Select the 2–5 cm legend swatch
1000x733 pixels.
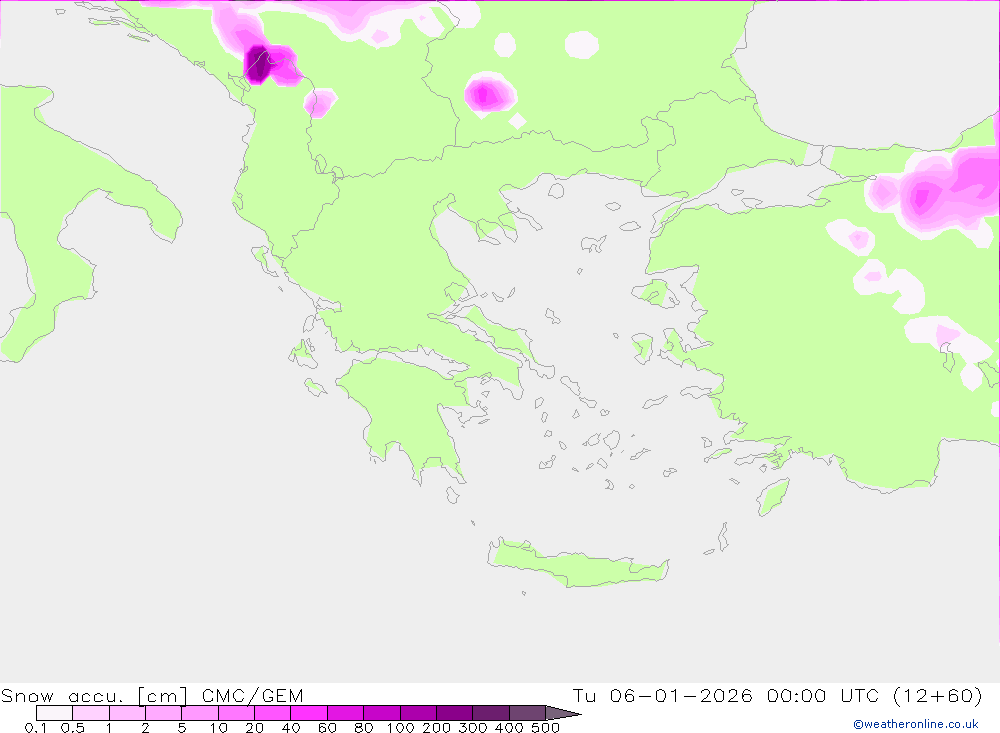164,713
